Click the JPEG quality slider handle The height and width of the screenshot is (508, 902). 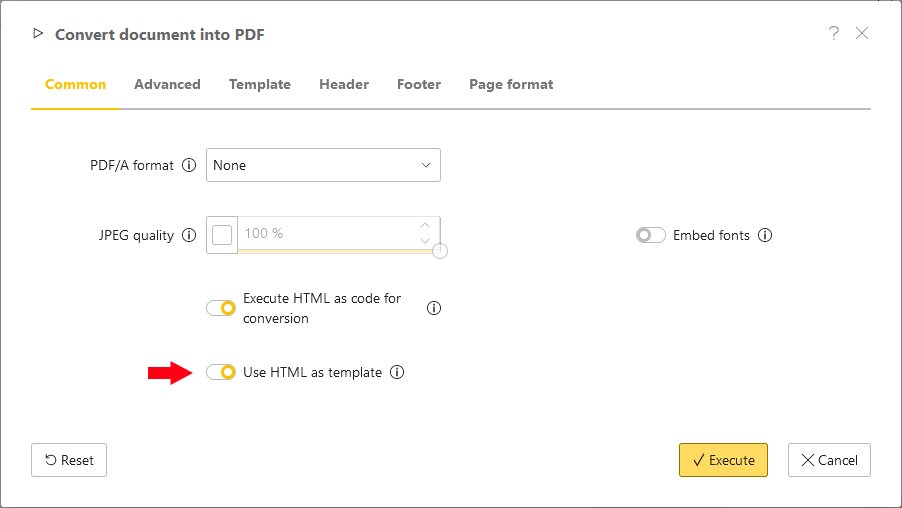(x=440, y=251)
